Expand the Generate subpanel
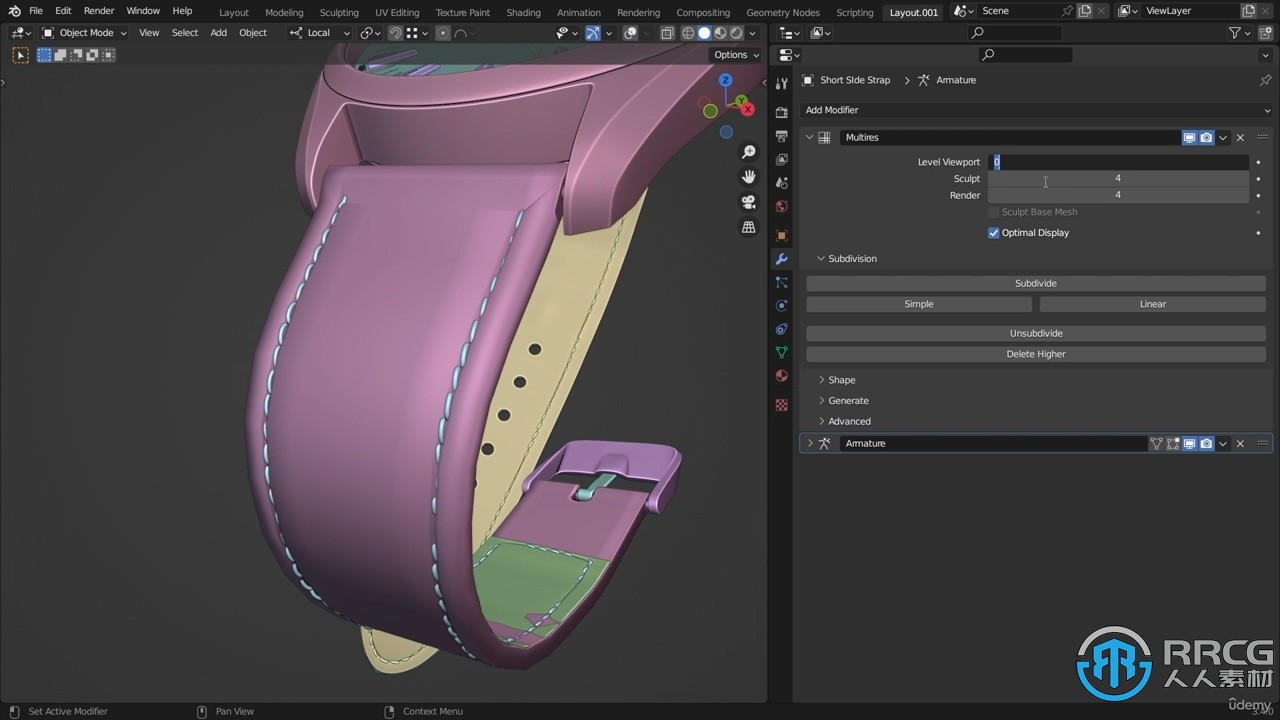 pyautogui.click(x=821, y=401)
